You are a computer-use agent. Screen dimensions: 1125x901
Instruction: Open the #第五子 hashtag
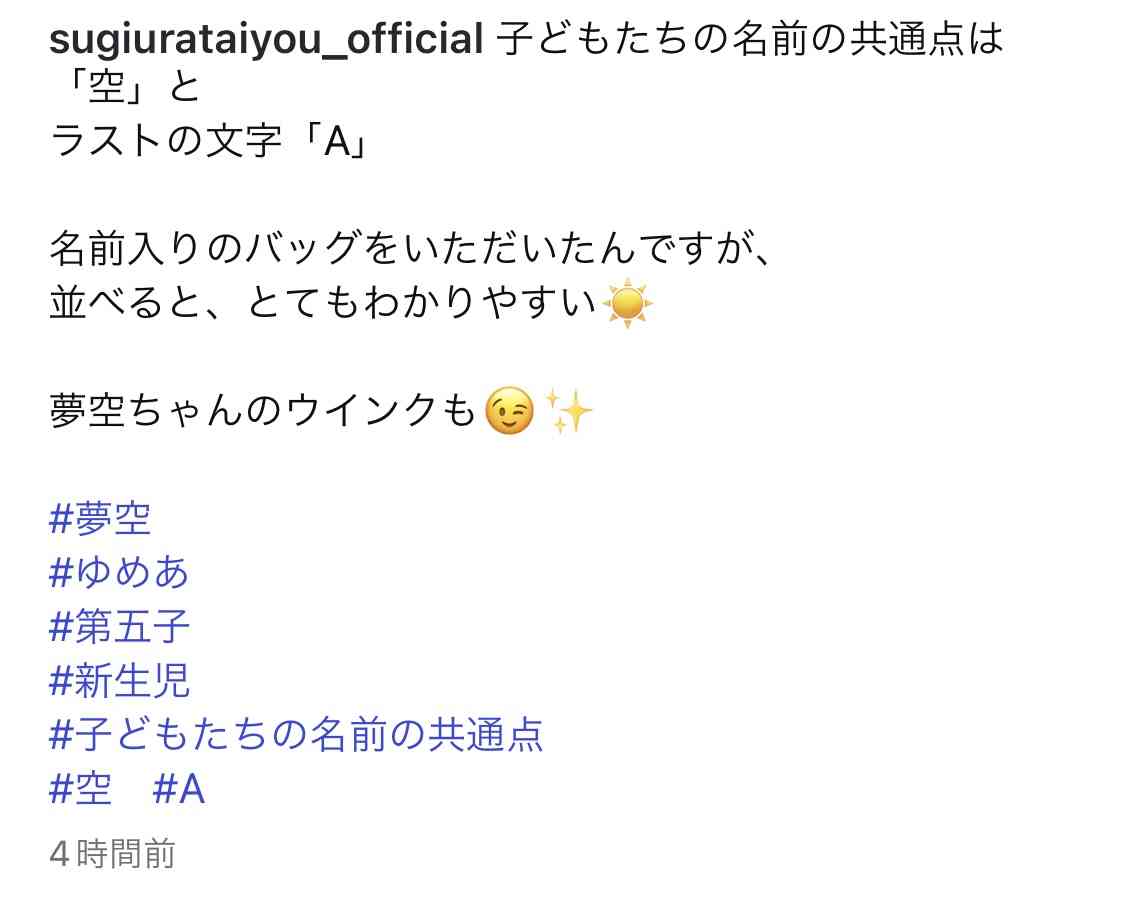pos(119,626)
